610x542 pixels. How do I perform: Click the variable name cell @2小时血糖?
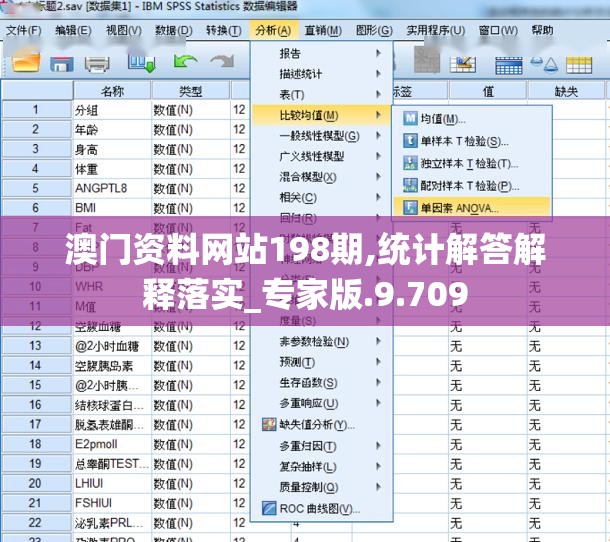tap(112, 346)
